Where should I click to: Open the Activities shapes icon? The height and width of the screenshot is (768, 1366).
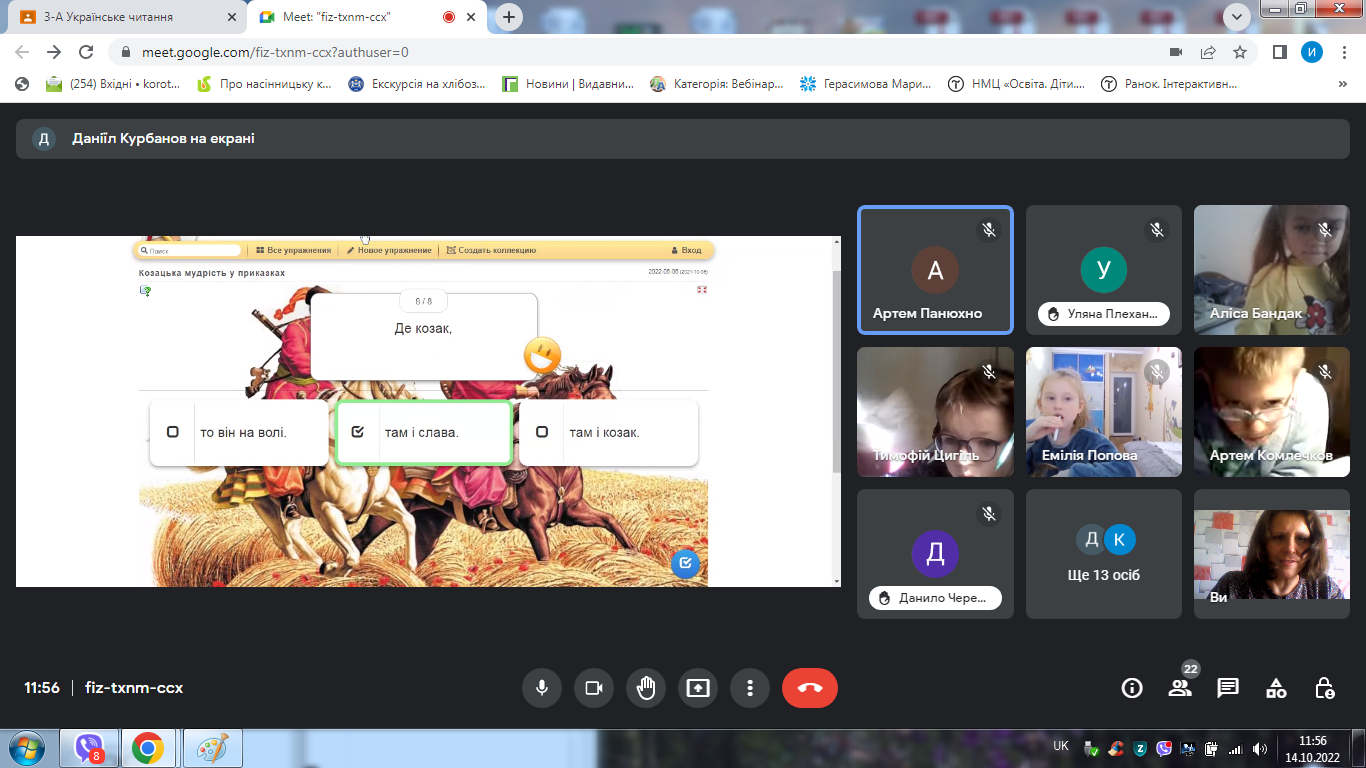1276,688
